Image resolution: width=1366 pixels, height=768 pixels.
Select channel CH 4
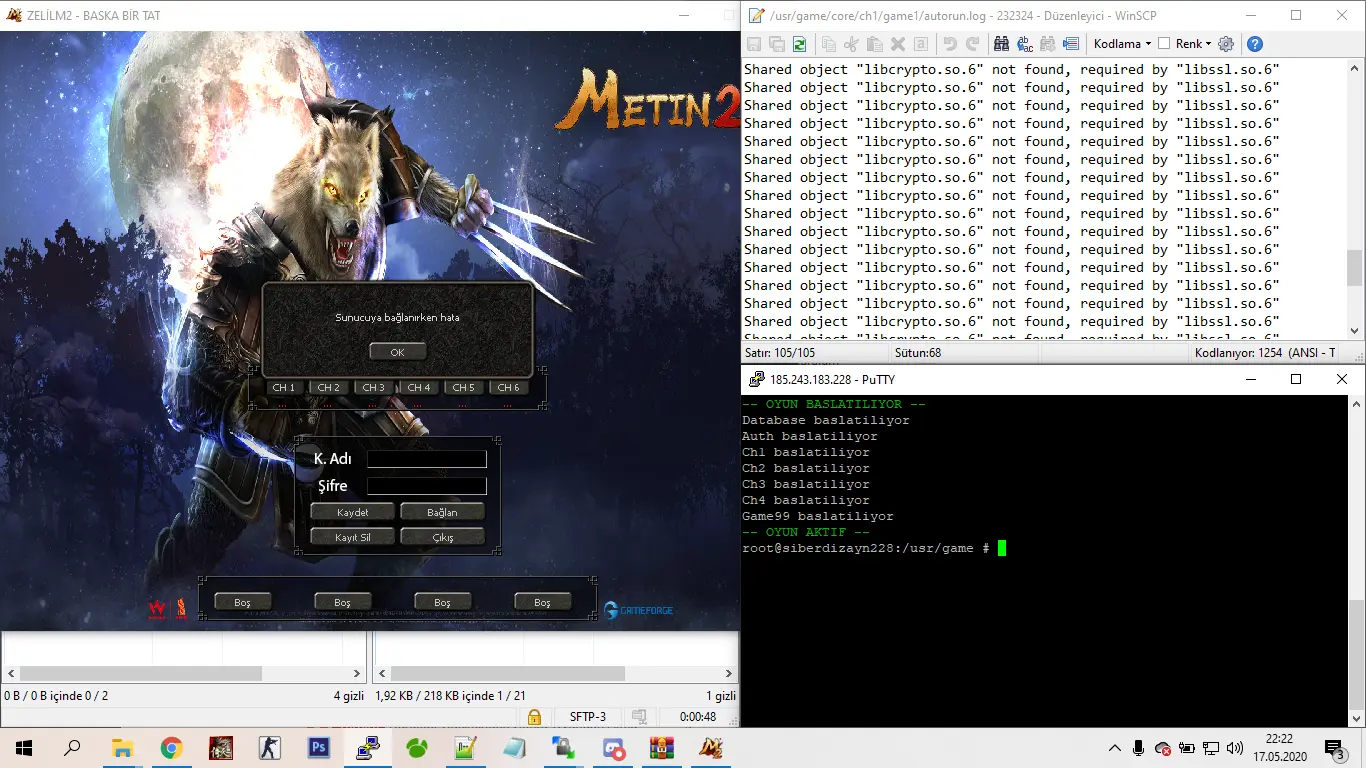pos(419,387)
